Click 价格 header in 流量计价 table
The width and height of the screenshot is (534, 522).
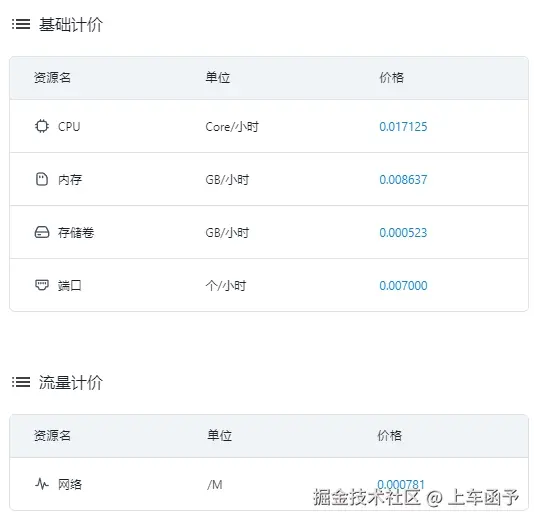coord(390,436)
